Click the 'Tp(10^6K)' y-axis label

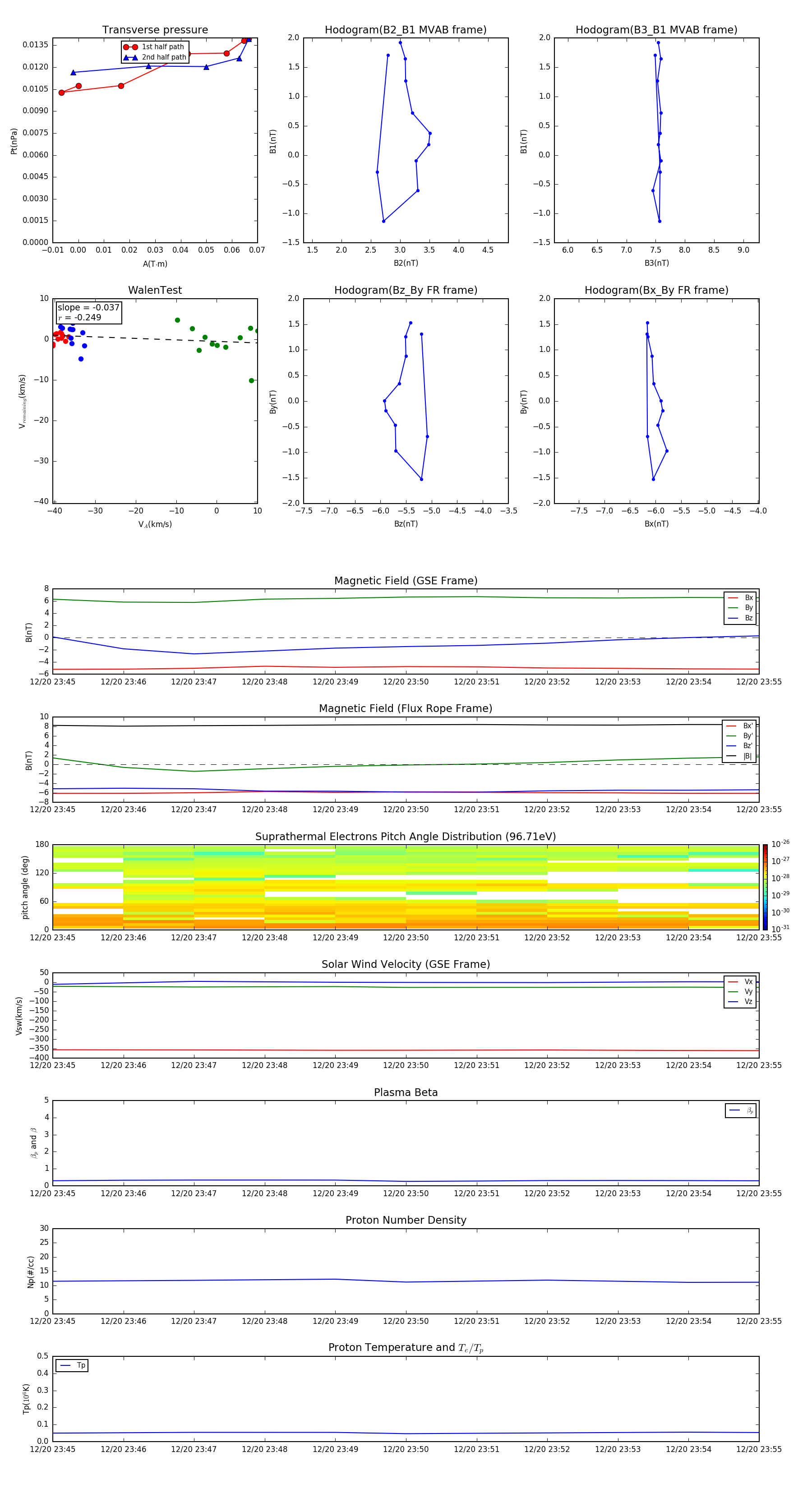[x=26, y=1399]
